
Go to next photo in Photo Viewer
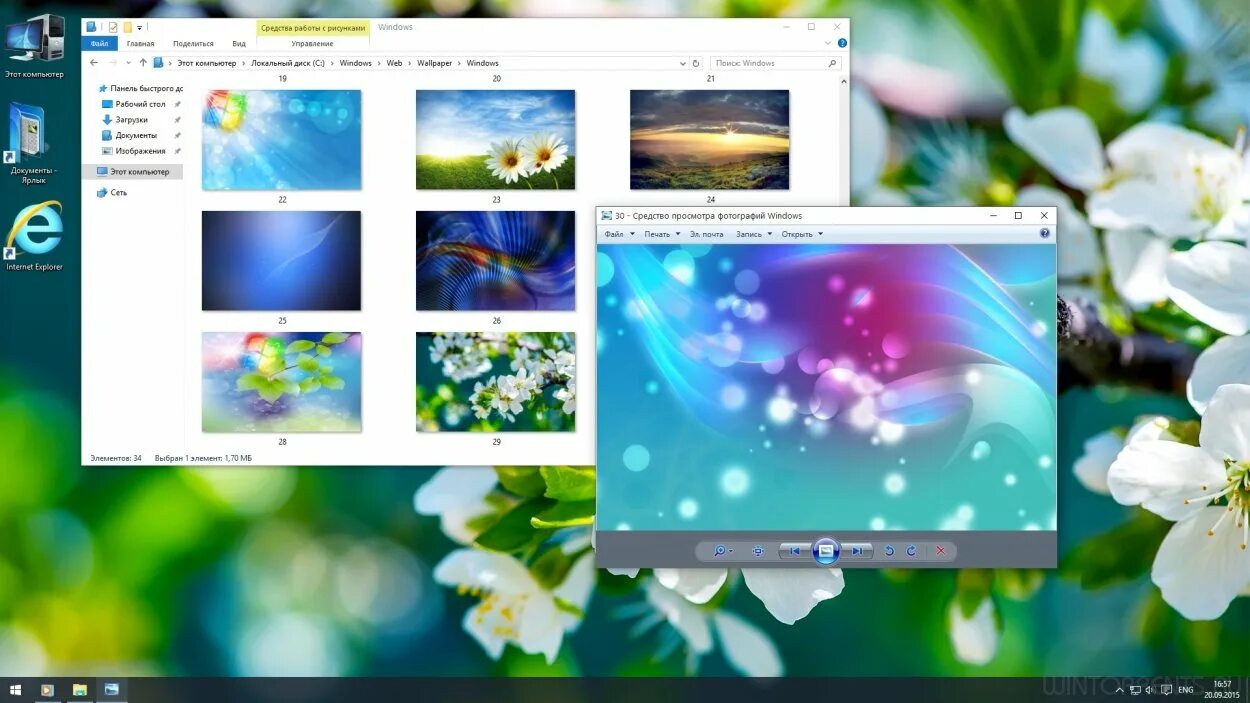(x=856, y=551)
